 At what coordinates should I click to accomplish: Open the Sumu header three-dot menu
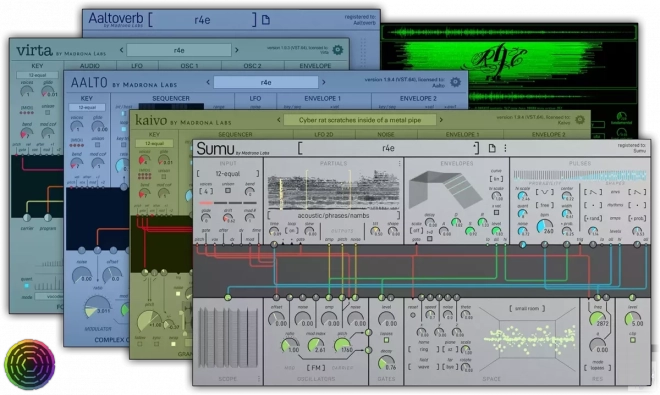(x=505, y=148)
